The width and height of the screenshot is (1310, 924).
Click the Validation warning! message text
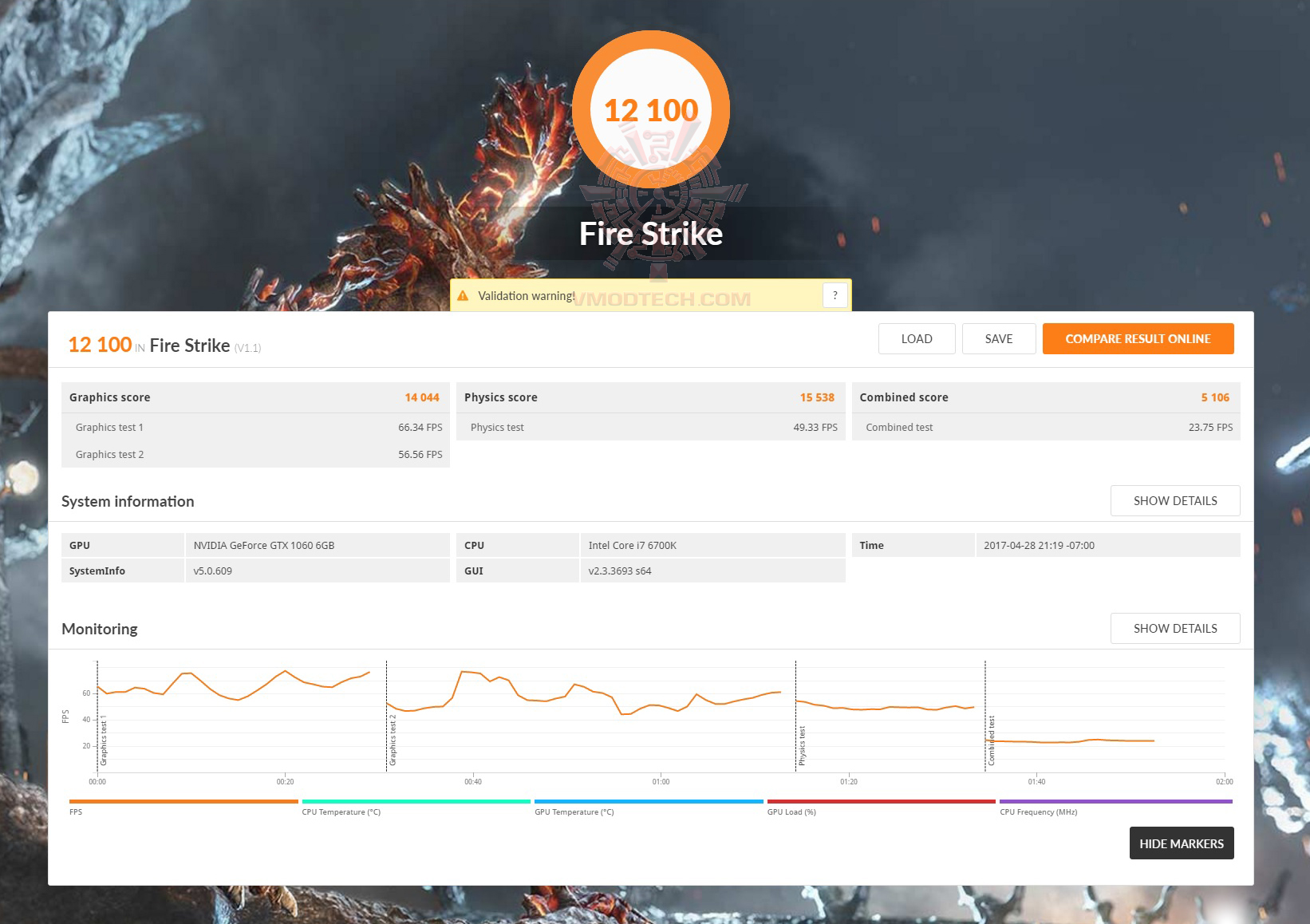click(x=527, y=295)
